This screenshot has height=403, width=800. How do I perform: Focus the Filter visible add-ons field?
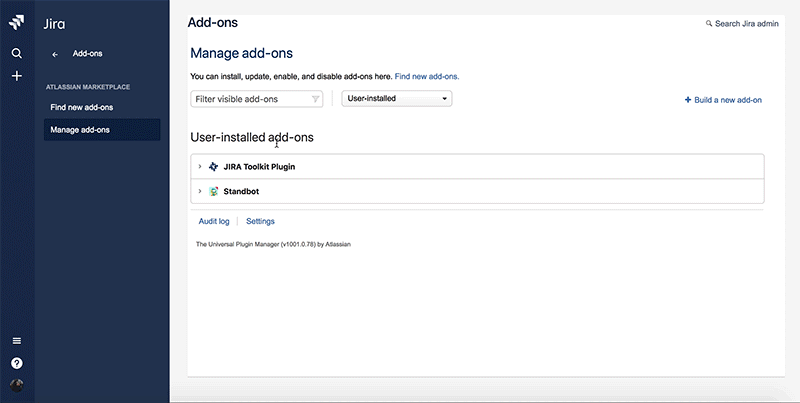coord(257,99)
